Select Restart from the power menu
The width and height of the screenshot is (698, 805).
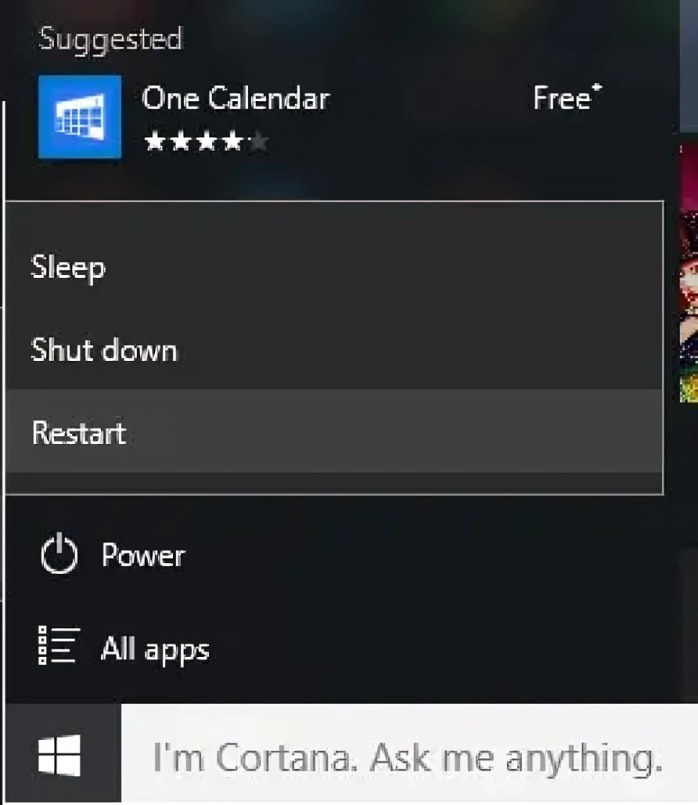pos(79,433)
